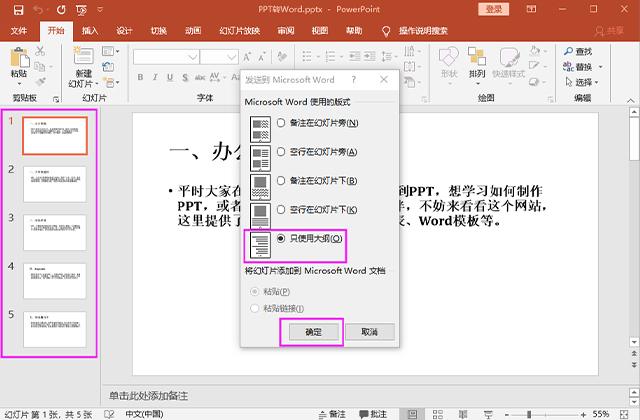The image size is (640, 420).
Task: Toggle the 备注 notes pane in status bar
Action: click(332, 414)
